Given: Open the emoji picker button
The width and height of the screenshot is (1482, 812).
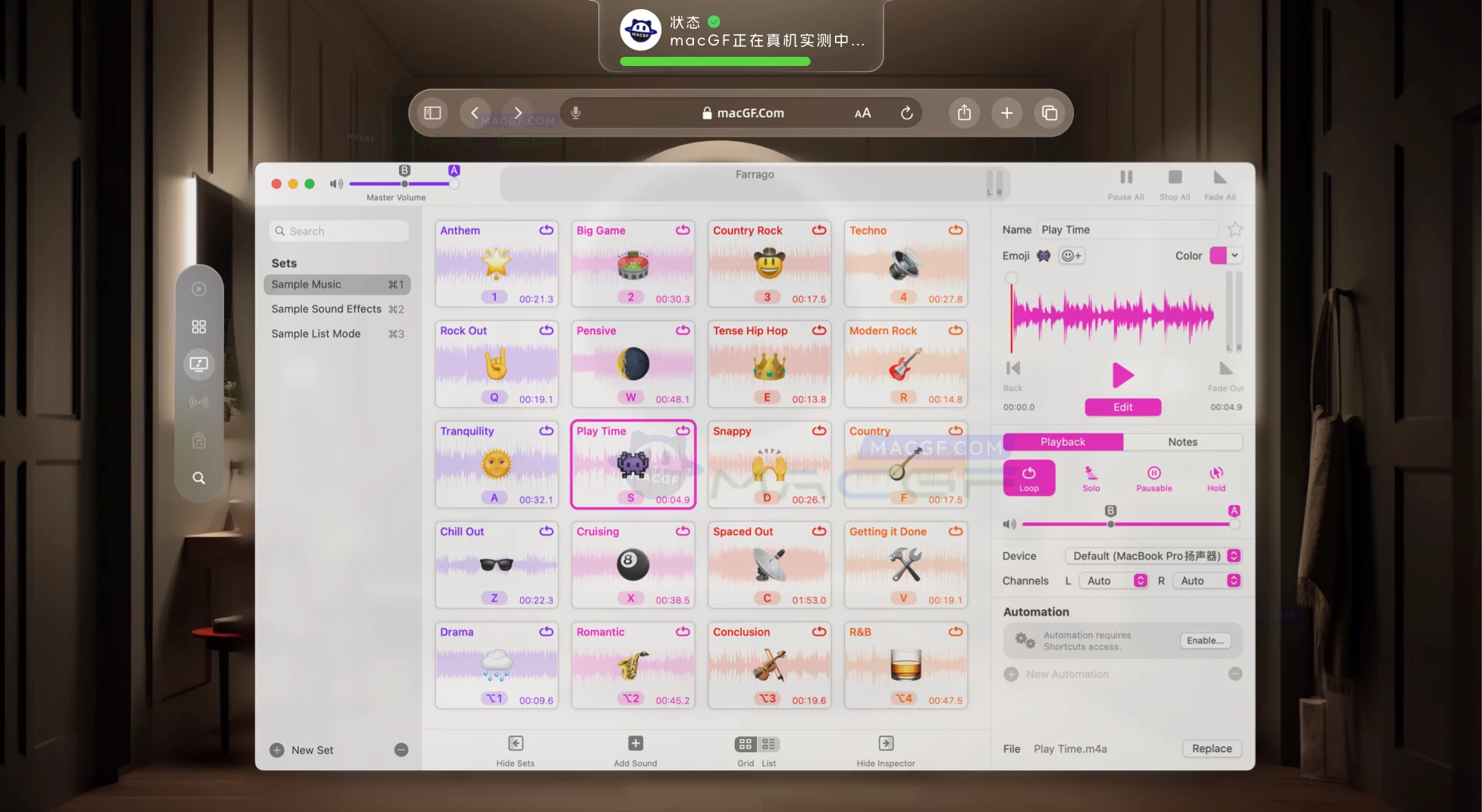Looking at the screenshot, I should pyautogui.click(x=1072, y=256).
